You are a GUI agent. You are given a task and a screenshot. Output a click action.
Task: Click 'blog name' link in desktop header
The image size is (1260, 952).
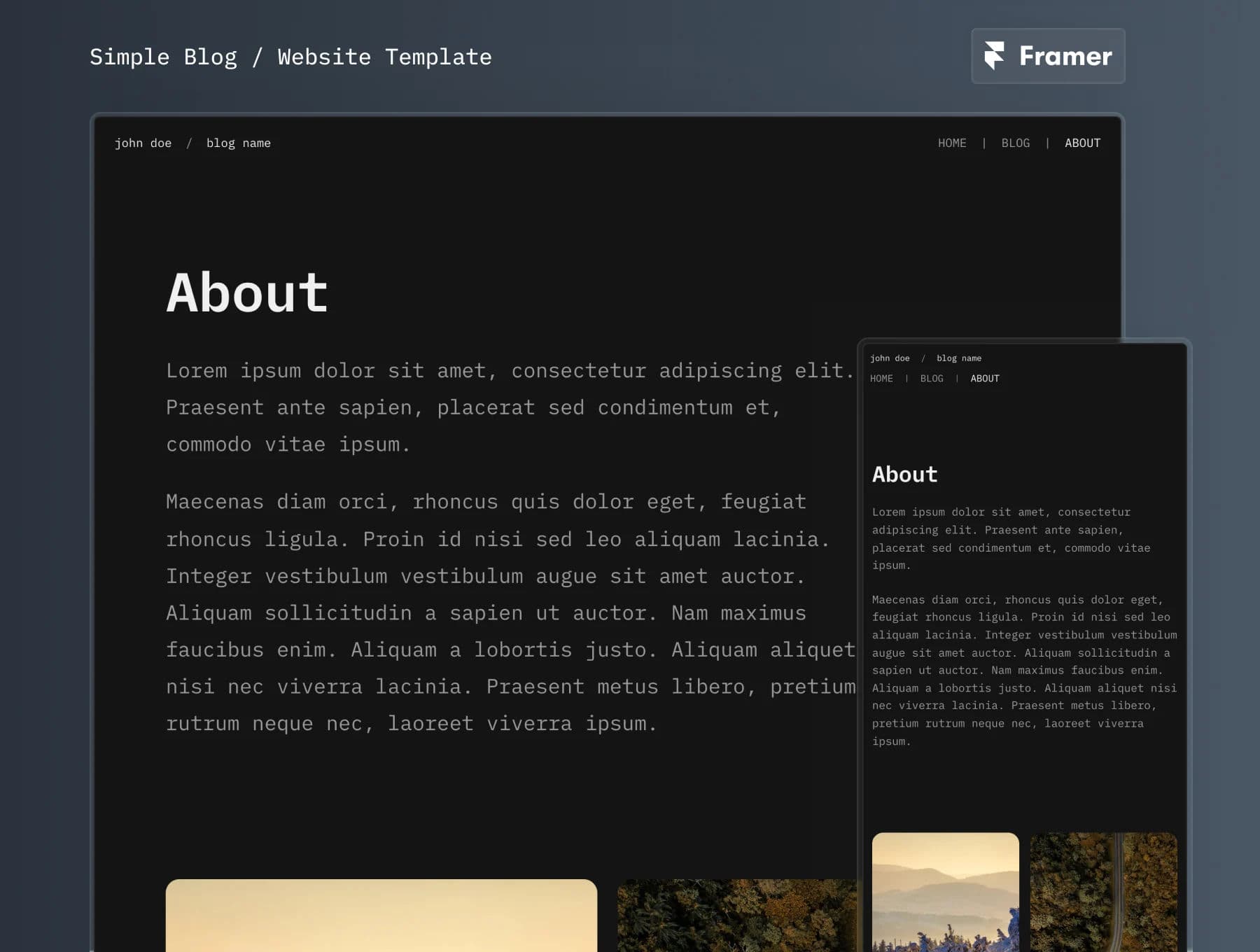pos(238,143)
